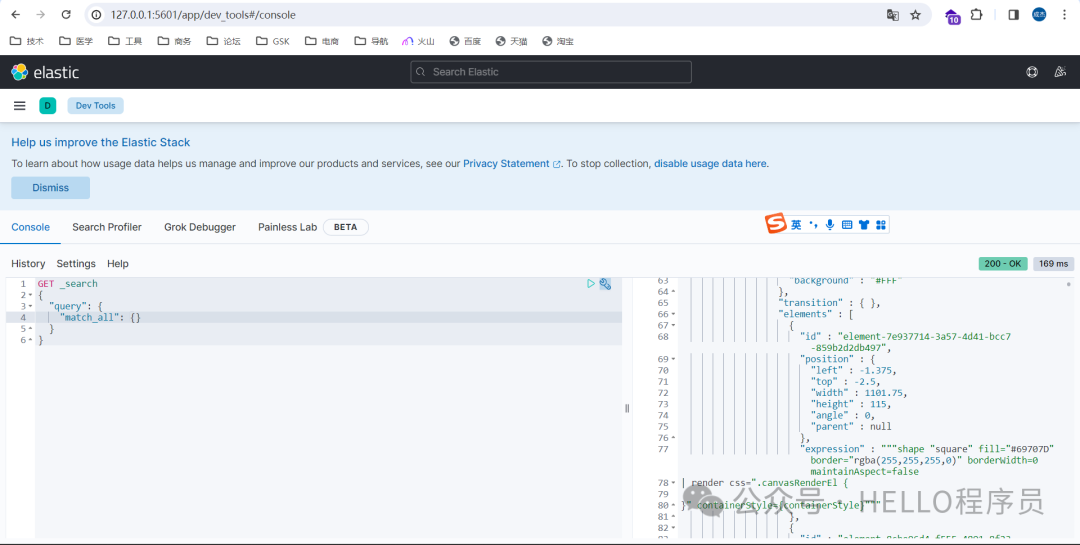Click the Sogou punctuation mode icon
This screenshot has height=545, width=1080.
pos(813,225)
